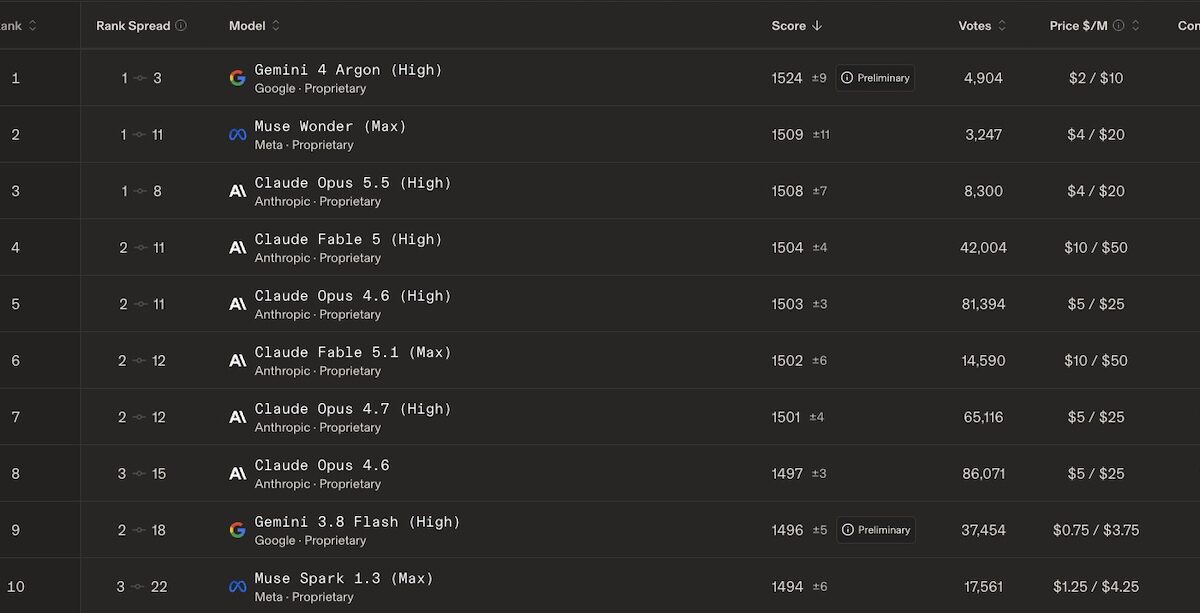Open the Muse Wonder (Max) model name
The image size is (1200, 613).
pyautogui.click(x=330, y=126)
